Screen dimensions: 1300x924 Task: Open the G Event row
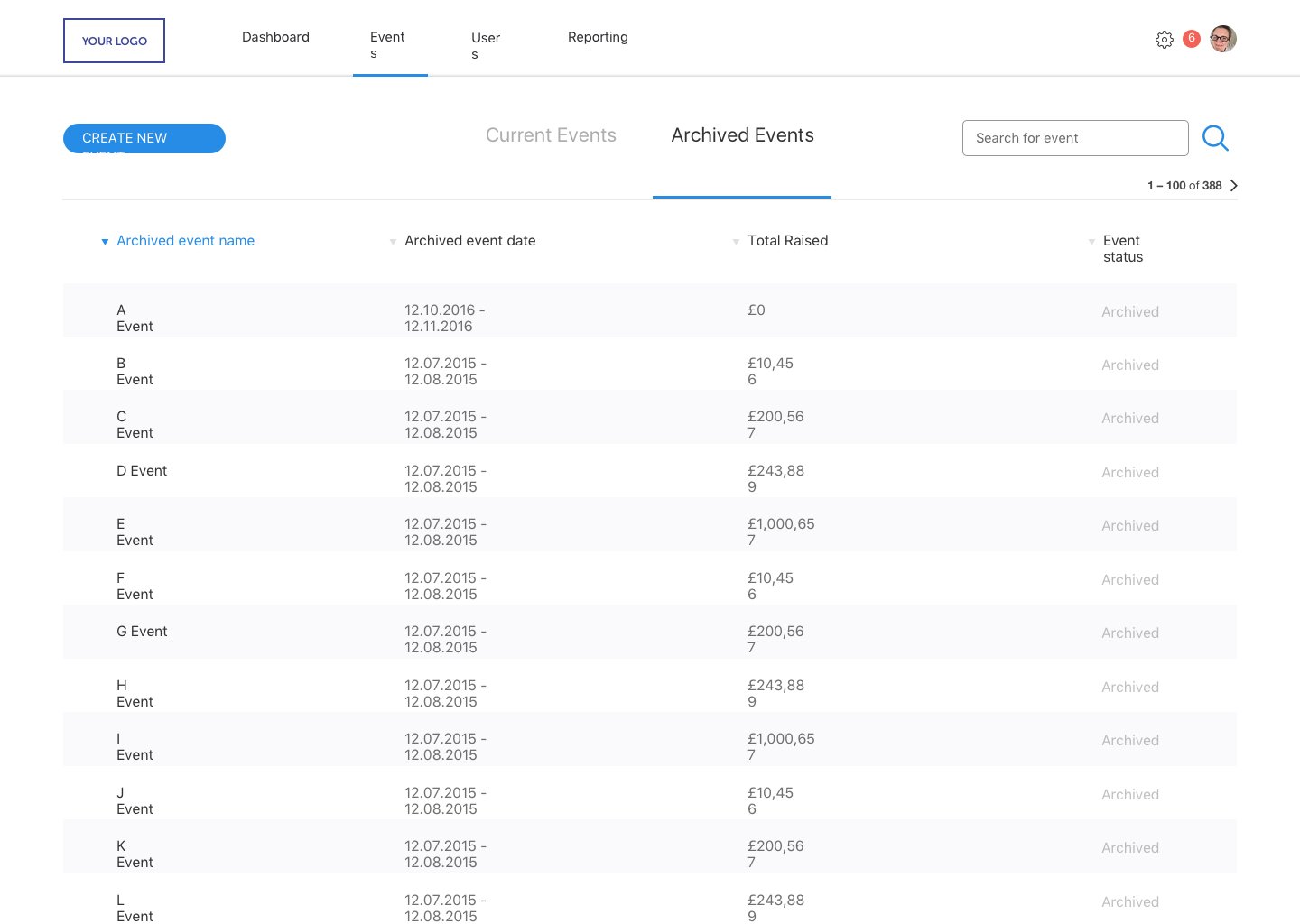(x=650, y=633)
